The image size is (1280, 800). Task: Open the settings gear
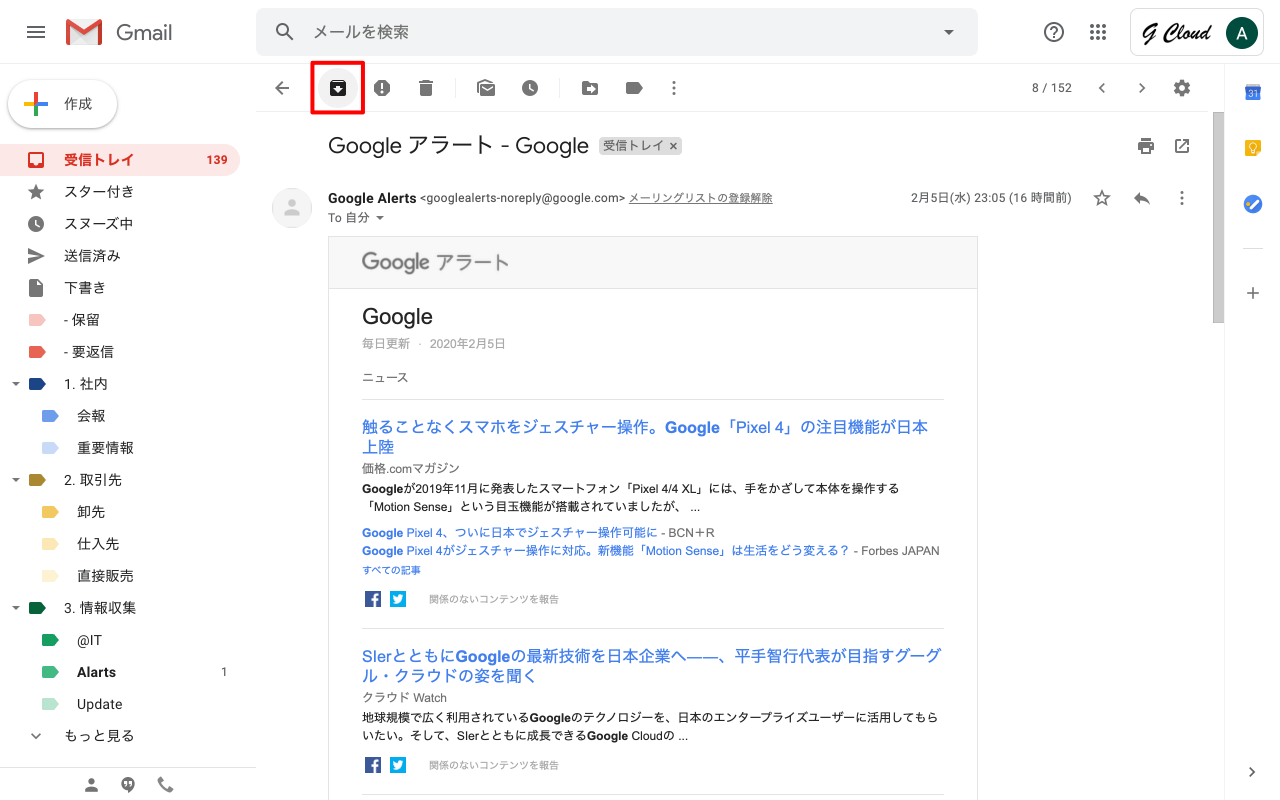(1182, 88)
